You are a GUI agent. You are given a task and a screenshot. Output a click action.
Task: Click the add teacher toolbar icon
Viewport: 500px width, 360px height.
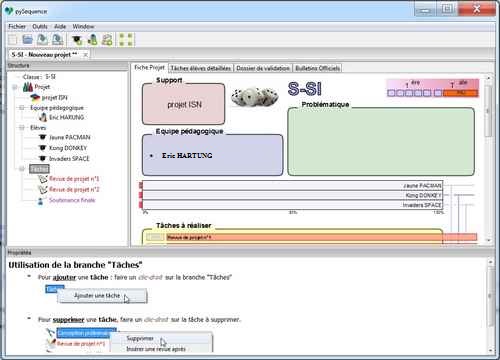(92, 40)
